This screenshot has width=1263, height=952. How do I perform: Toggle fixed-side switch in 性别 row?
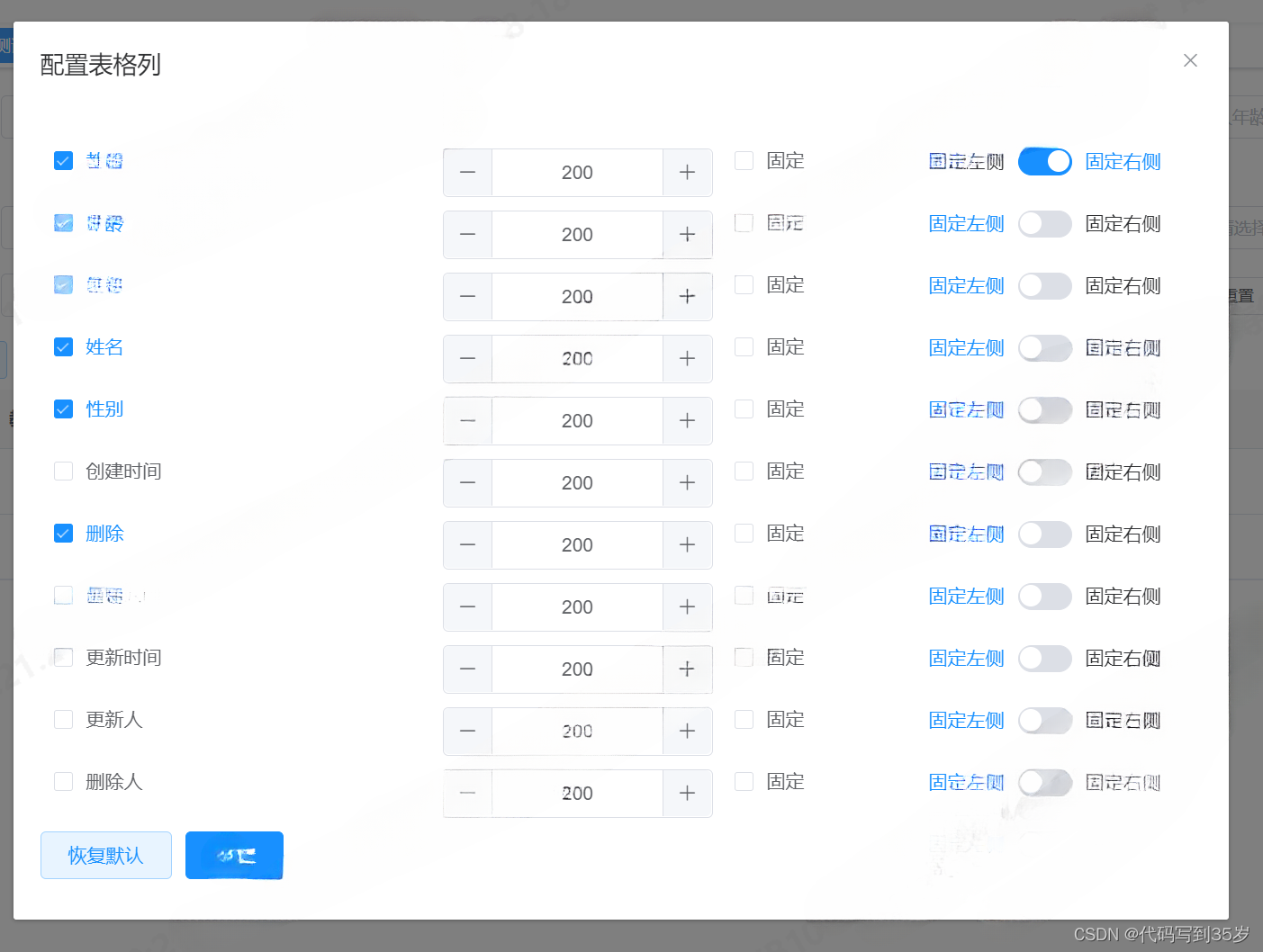point(1045,410)
